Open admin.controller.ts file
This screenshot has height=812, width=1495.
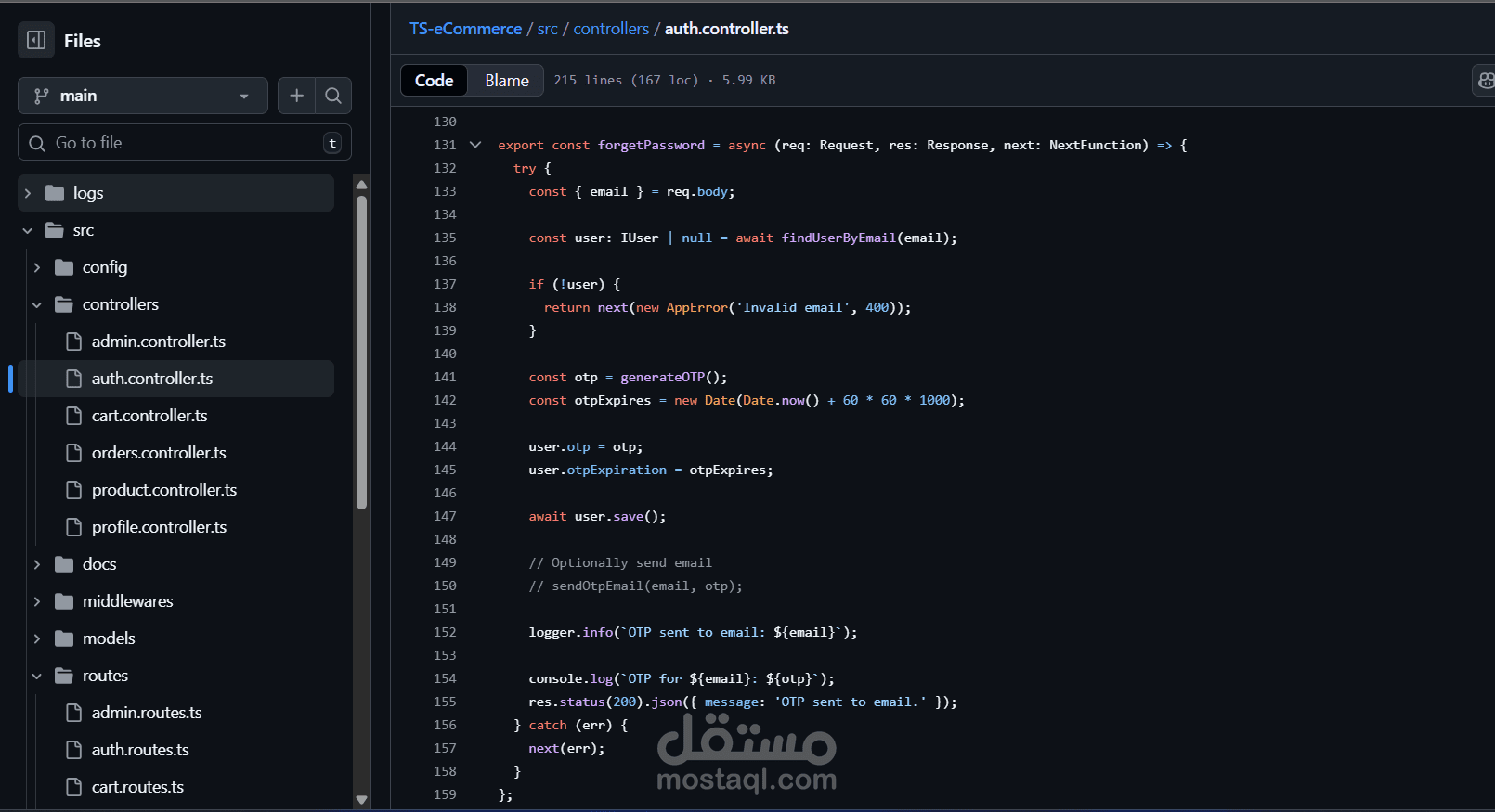coord(159,342)
